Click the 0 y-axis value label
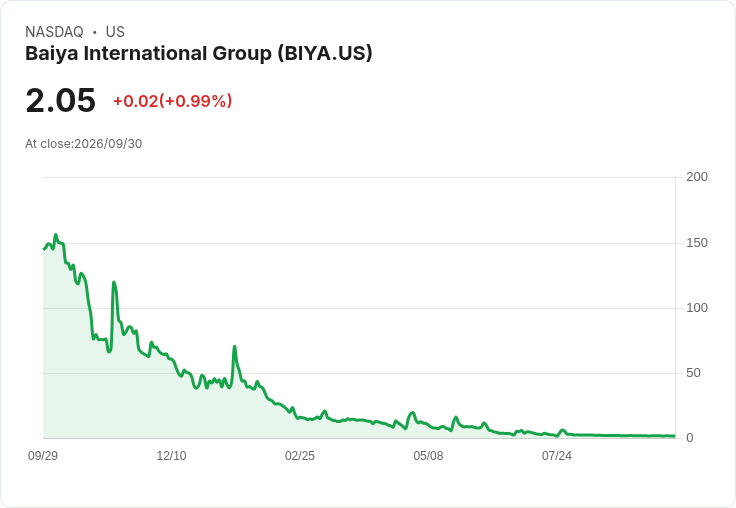 (x=690, y=438)
